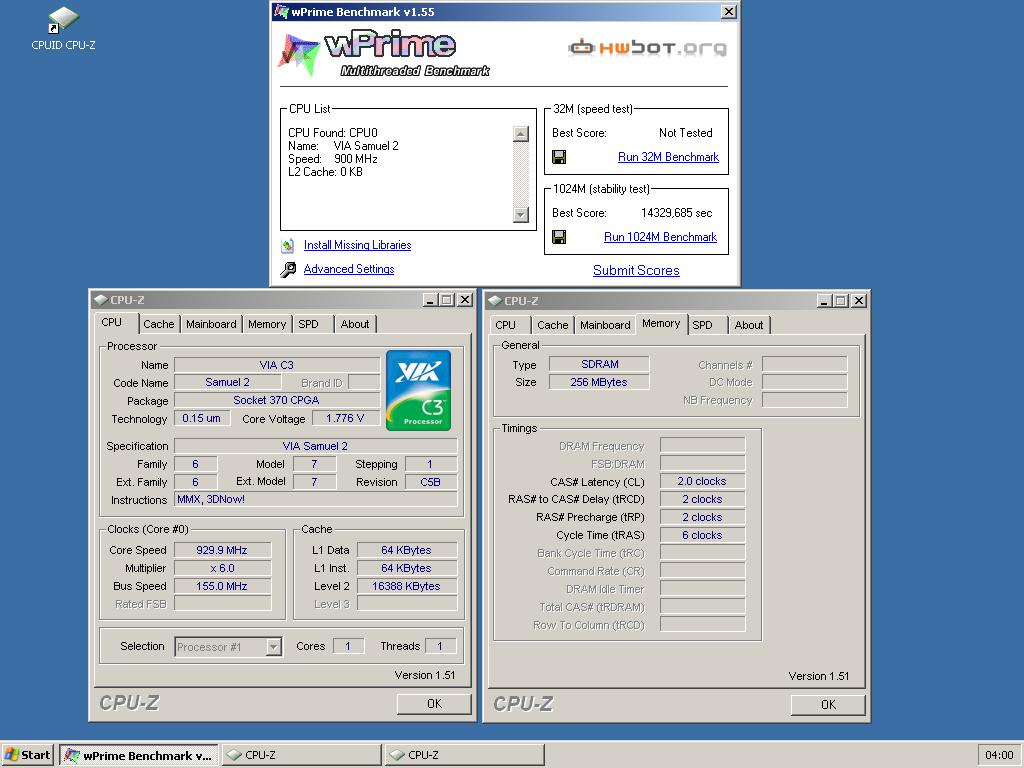Click the Bus Speed field 155.0 MHz
The height and width of the screenshot is (768, 1024).
pyautogui.click(x=222, y=586)
